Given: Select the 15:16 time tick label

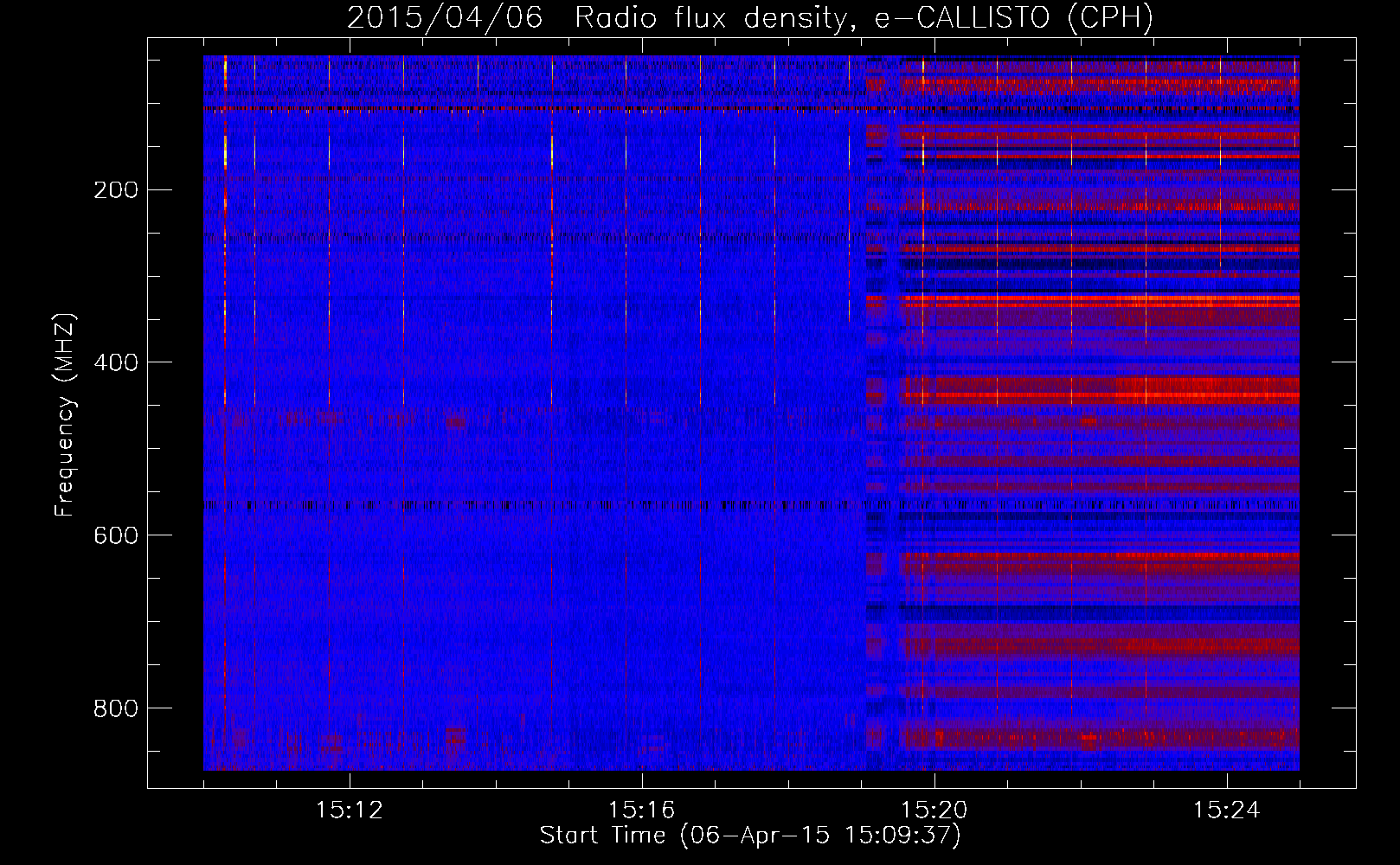Looking at the screenshot, I should [x=642, y=811].
